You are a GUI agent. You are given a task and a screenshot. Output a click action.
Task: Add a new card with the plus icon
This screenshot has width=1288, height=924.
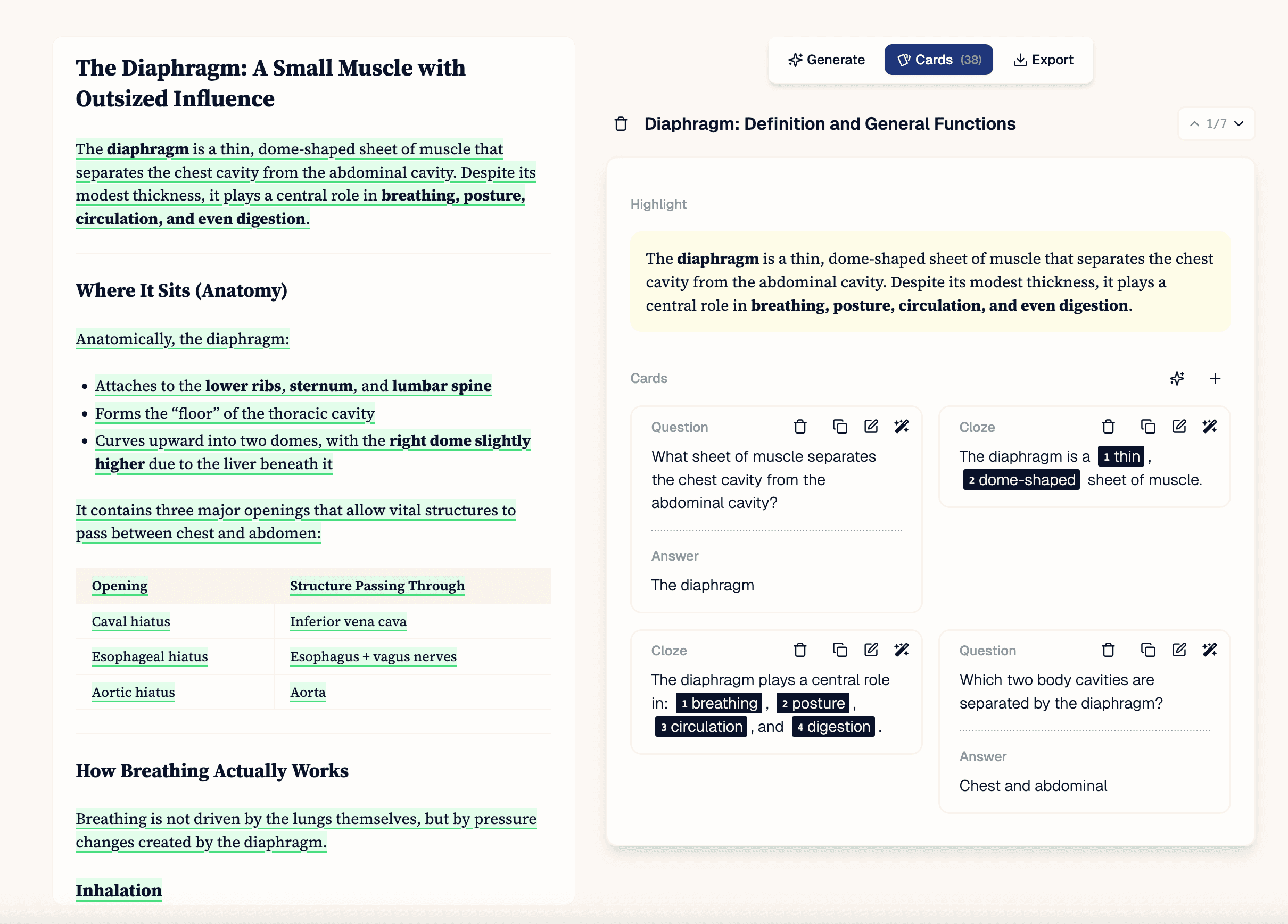click(x=1216, y=379)
